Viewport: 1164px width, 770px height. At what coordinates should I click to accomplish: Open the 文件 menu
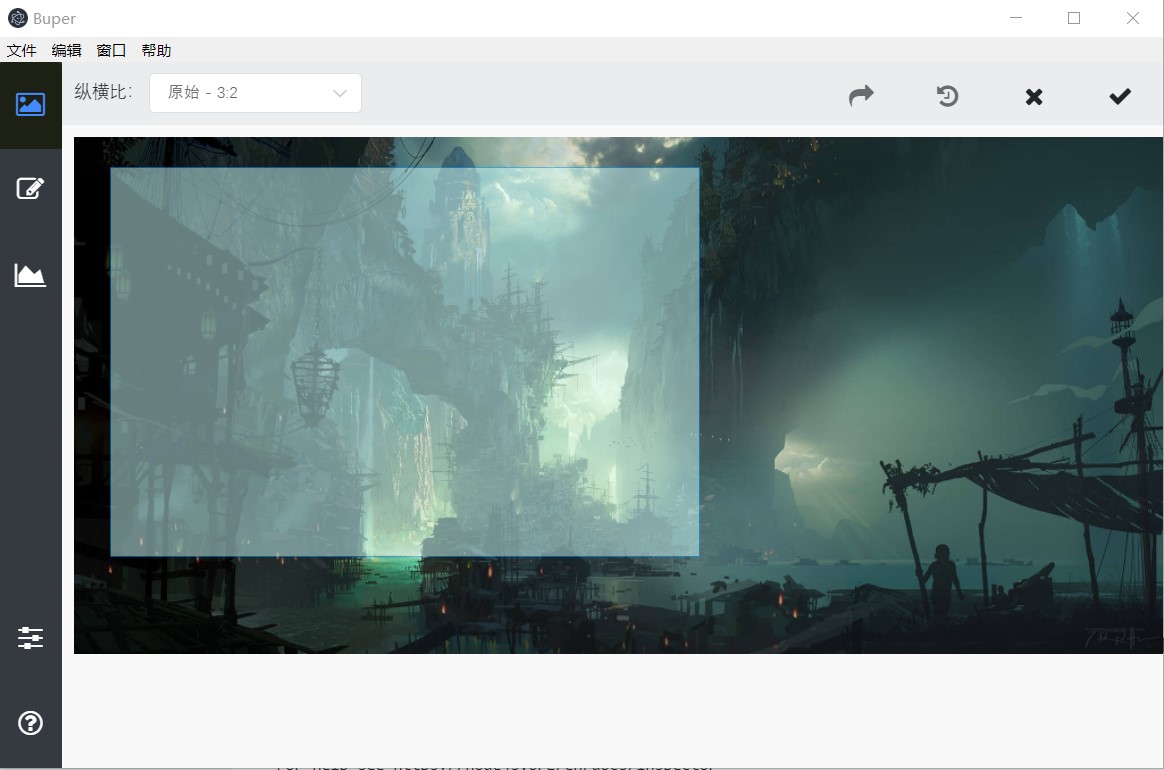[x=22, y=50]
